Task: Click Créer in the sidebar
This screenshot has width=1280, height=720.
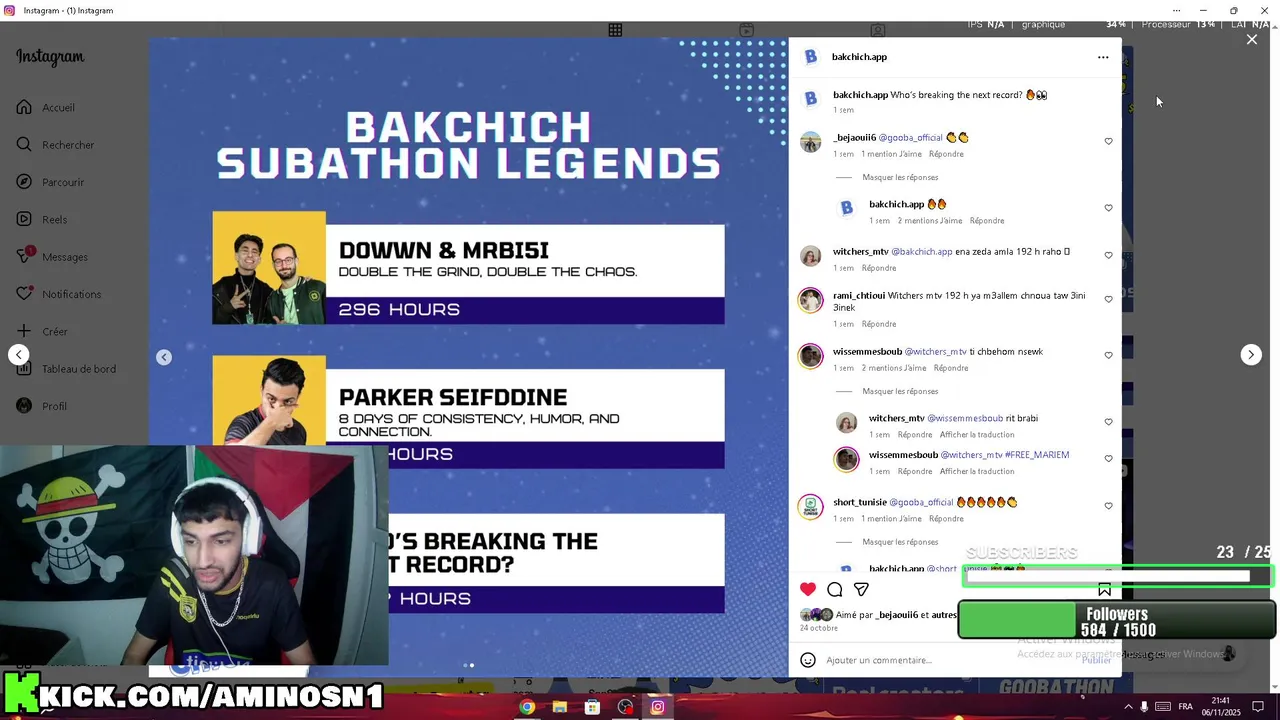Action: point(42,331)
